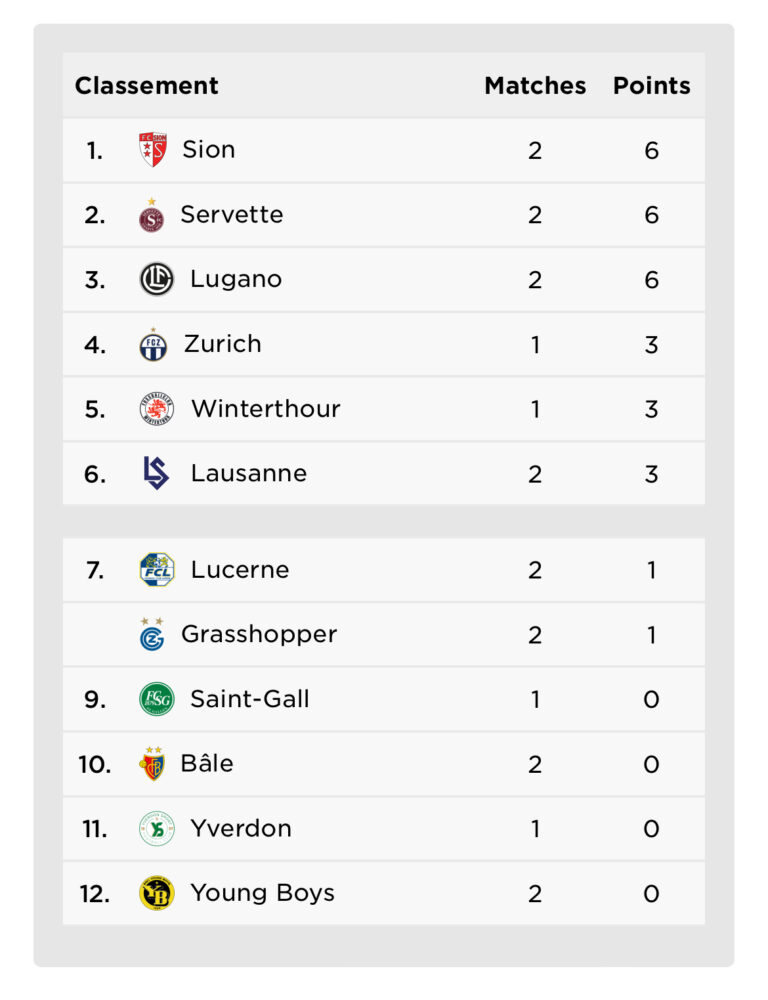The image size is (768, 1000).
Task: Click the Classement column header
Action: [147, 85]
